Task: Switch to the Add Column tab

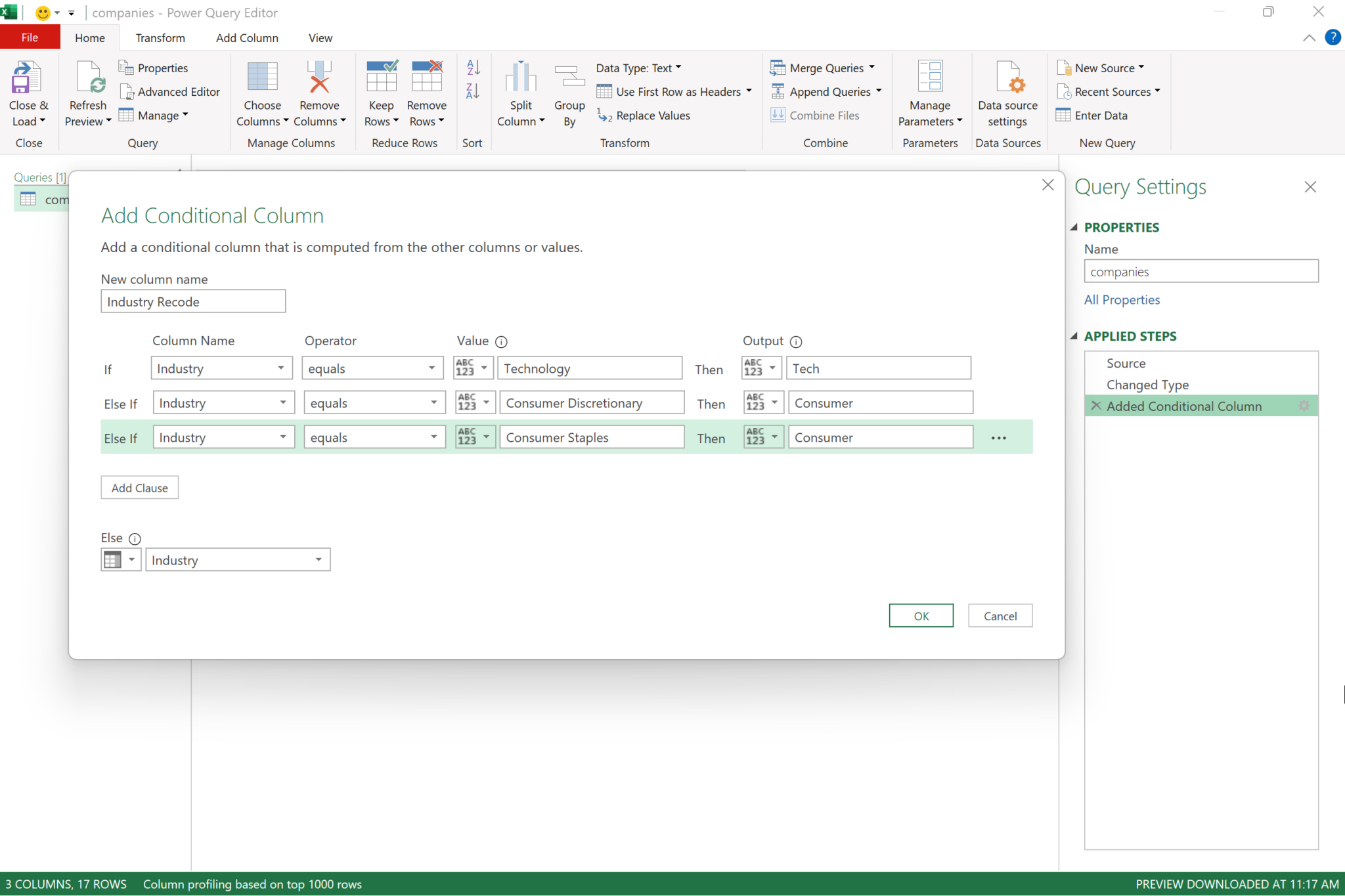Action: coord(247,38)
